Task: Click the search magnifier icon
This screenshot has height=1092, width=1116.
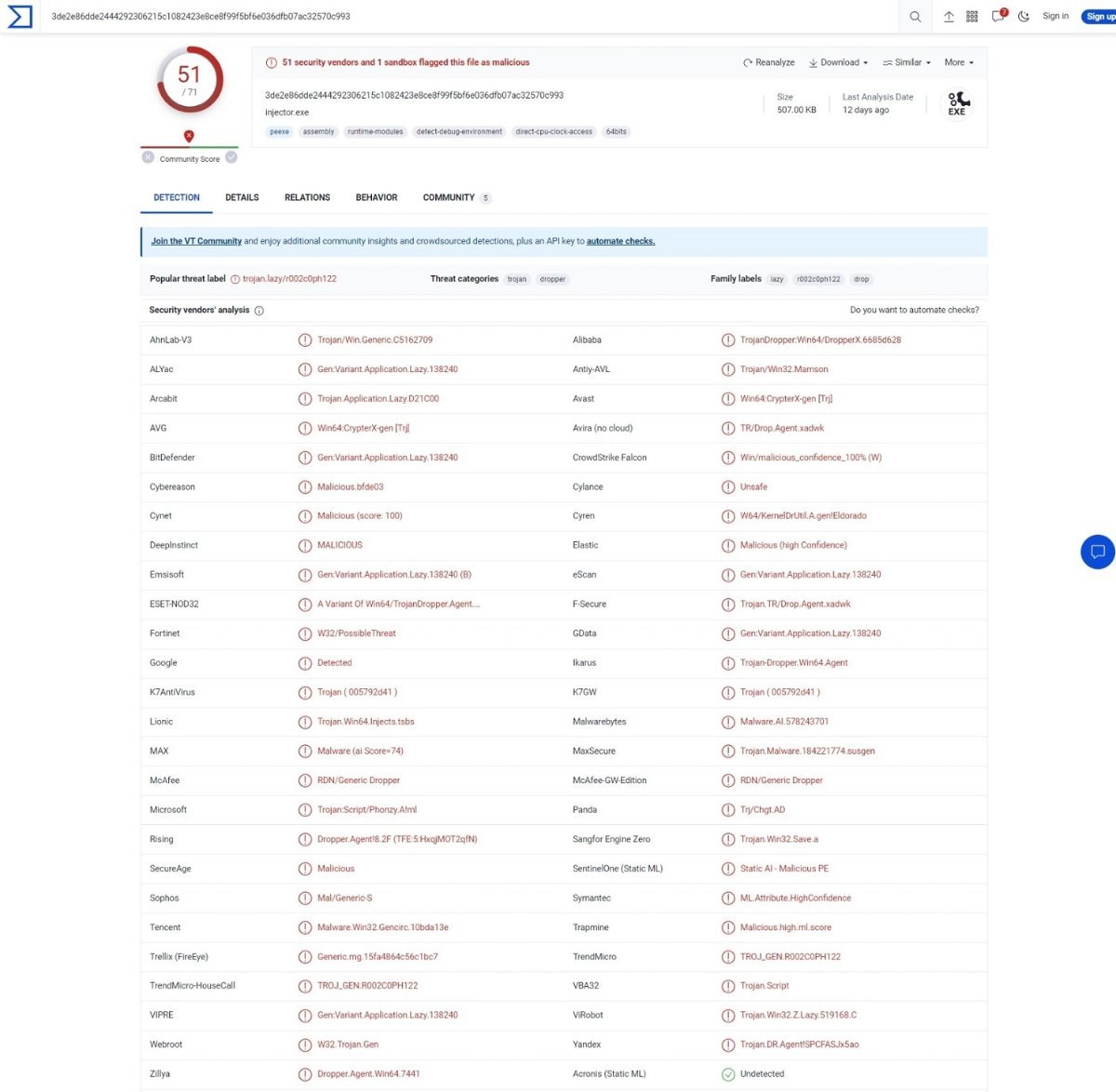Action: (x=915, y=17)
